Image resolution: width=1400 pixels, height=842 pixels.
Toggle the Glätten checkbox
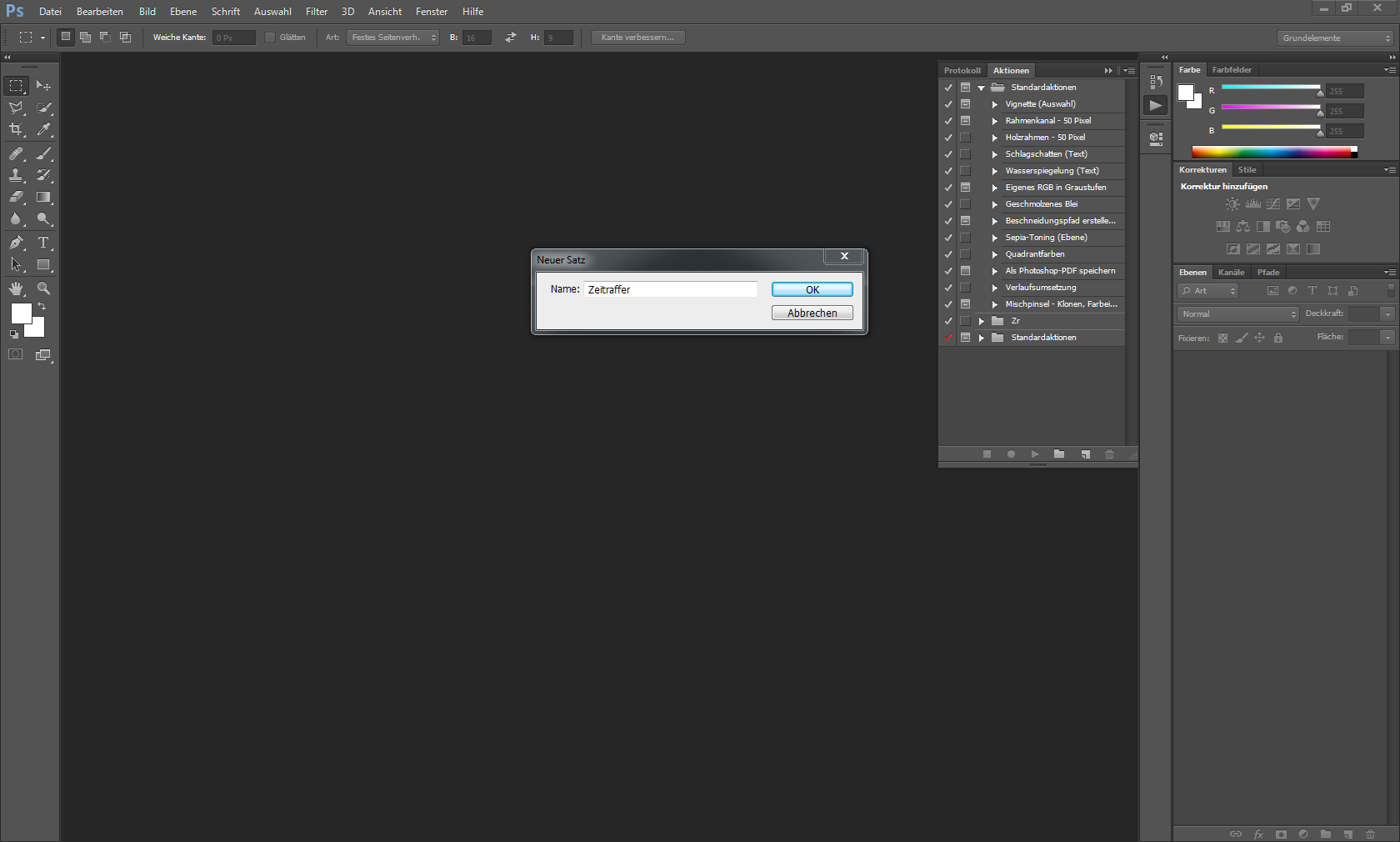coord(270,38)
